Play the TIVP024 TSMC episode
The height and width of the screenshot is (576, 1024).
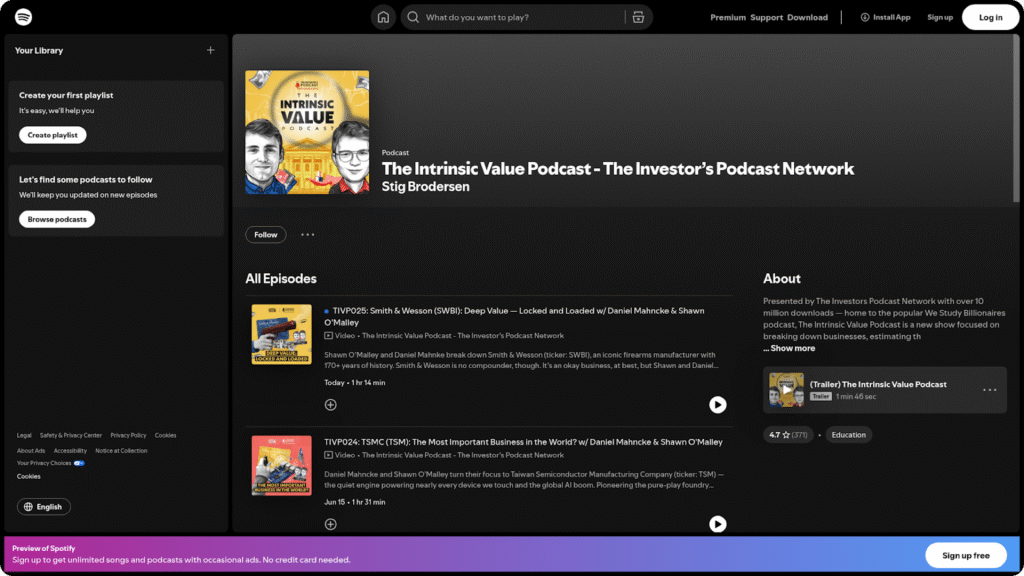(718, 524)
